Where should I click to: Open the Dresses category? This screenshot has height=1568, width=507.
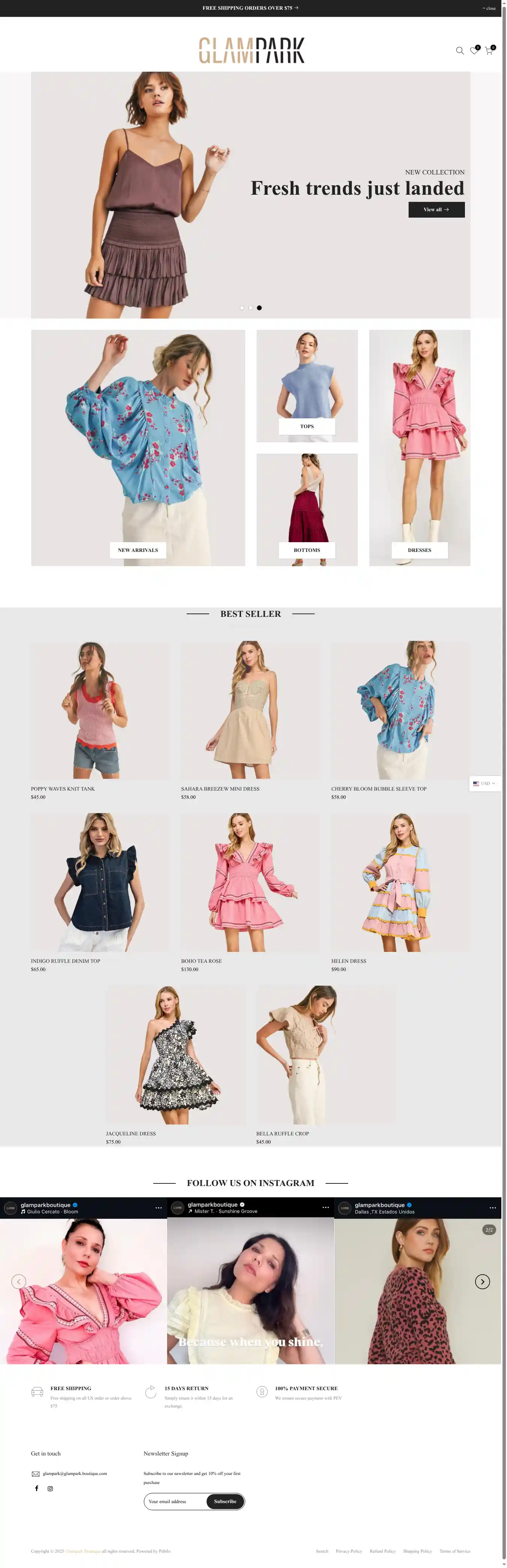pos(419,550)
